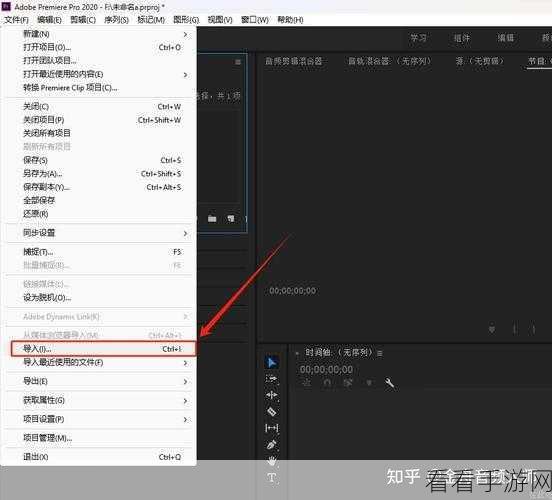Choose 保存副本(Y)... menu item
The width and height of the screenshot is (552, 500).
[x=100, y=187]
